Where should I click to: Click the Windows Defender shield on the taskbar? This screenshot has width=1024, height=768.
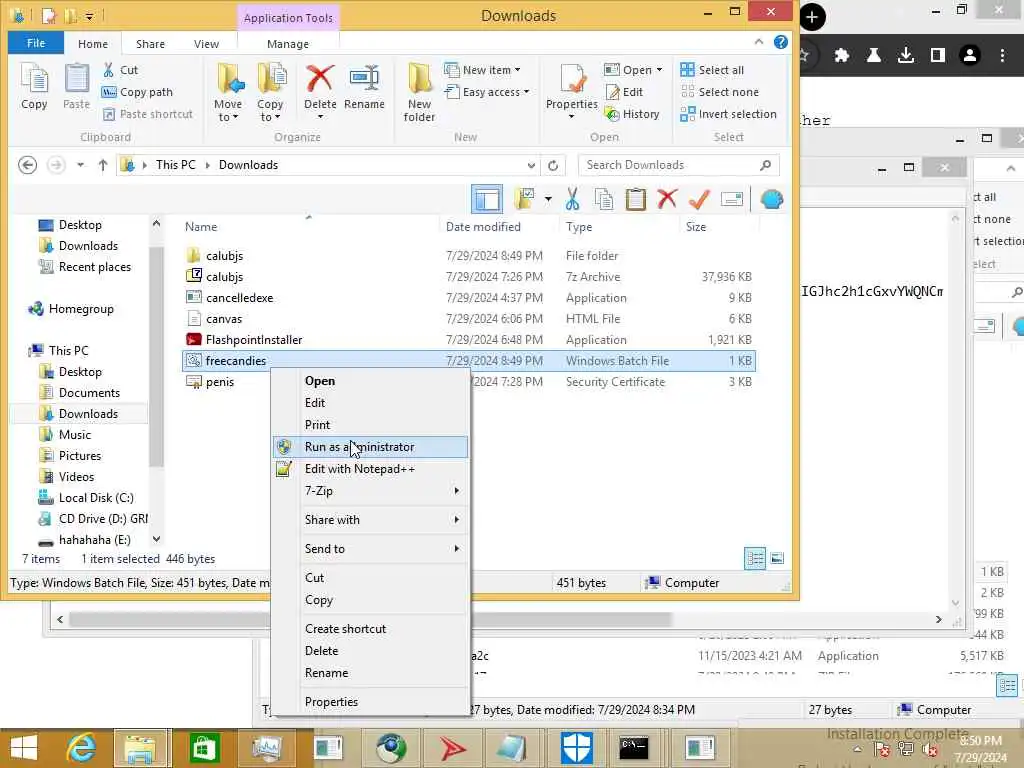click(x=577, y=748)
